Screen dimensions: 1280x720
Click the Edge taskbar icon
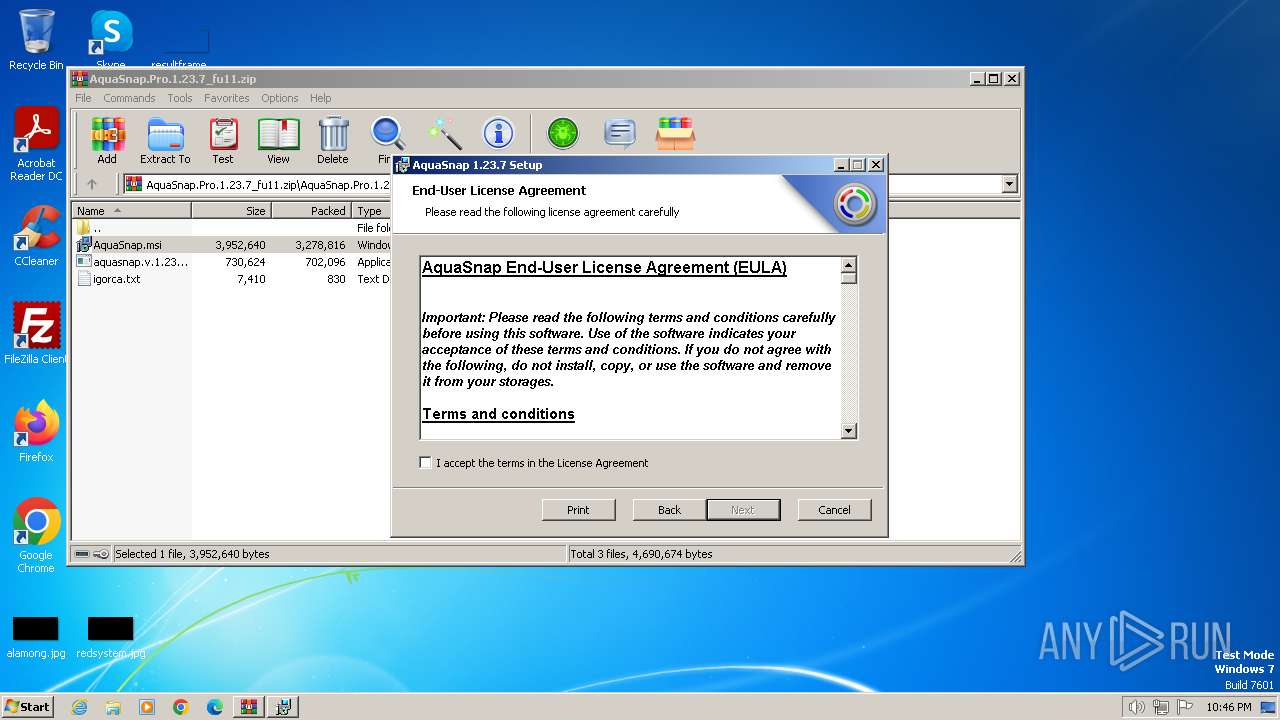click(215, 707)
